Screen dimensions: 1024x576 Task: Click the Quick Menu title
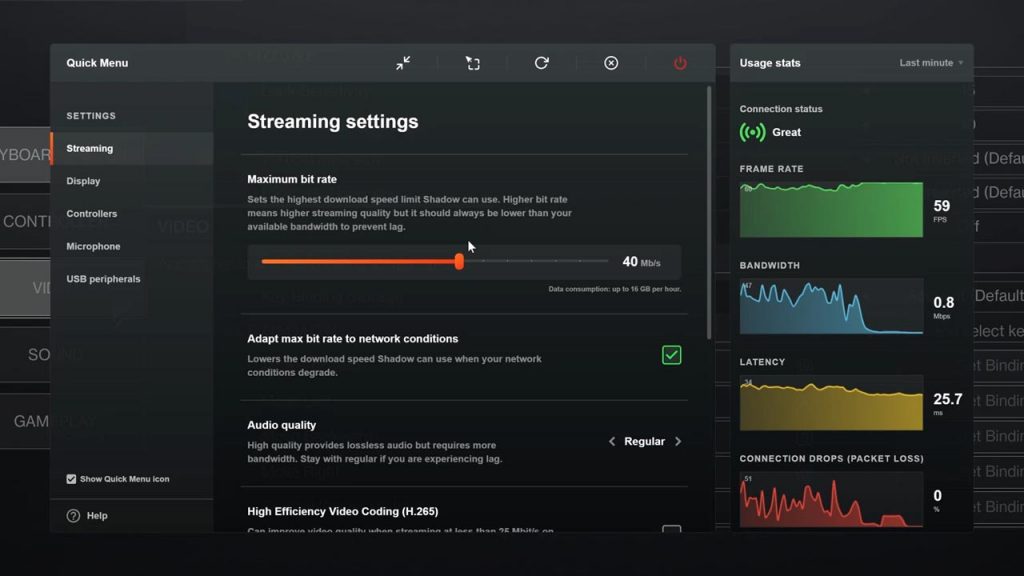pyautogui.click(x=97, y=63)
